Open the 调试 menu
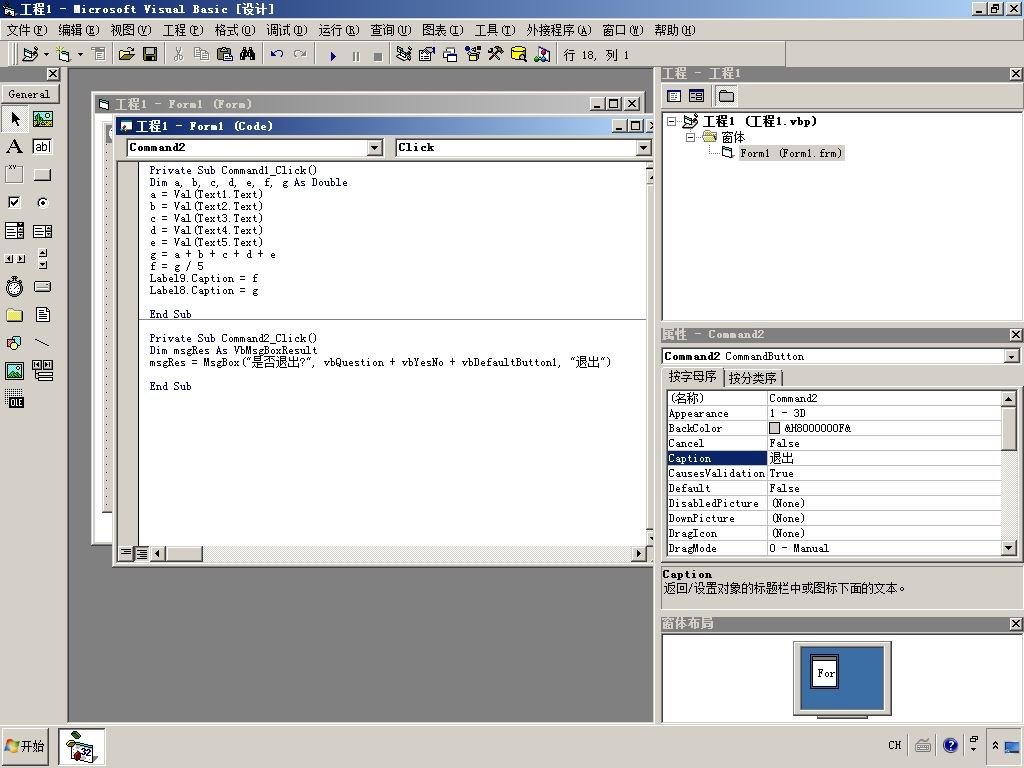1024x768 pixels. (x=287, y=30)
